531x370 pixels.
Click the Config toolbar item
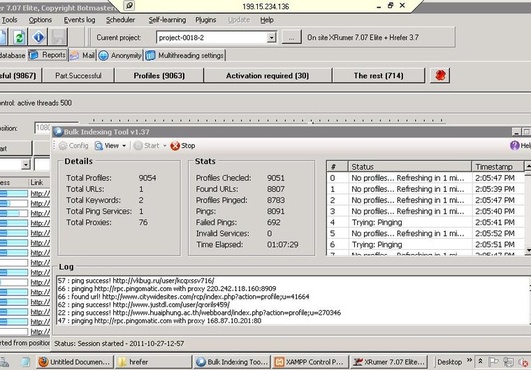[x=73, y=146]
